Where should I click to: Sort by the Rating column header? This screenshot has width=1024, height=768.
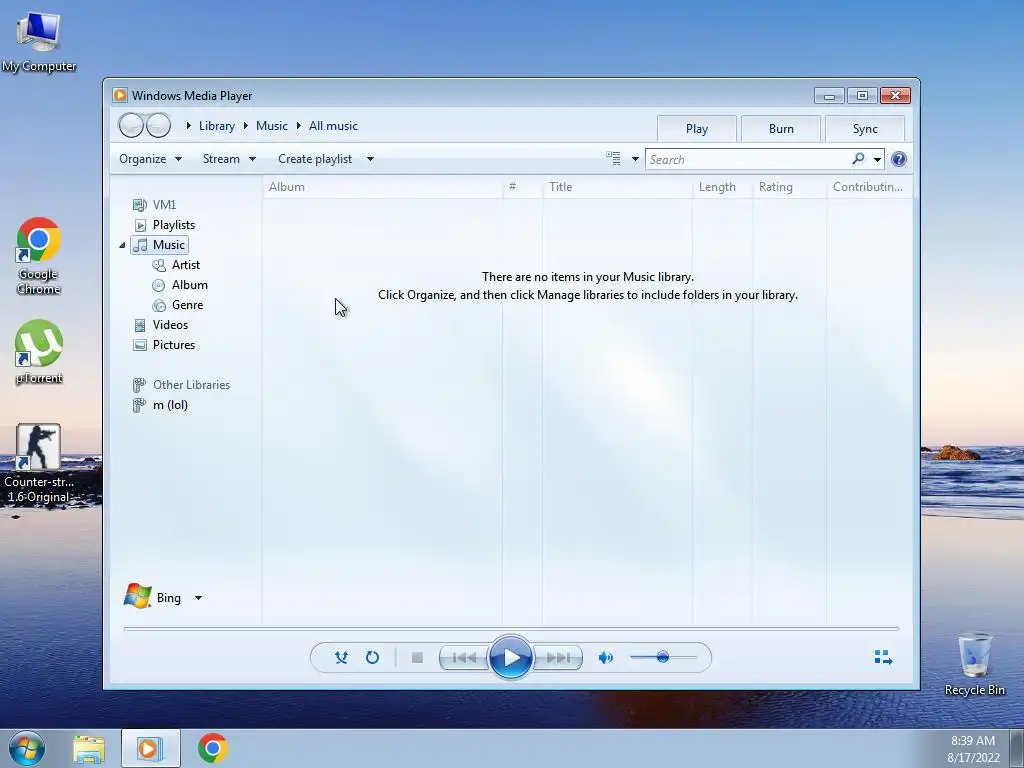tap(790, 187)
